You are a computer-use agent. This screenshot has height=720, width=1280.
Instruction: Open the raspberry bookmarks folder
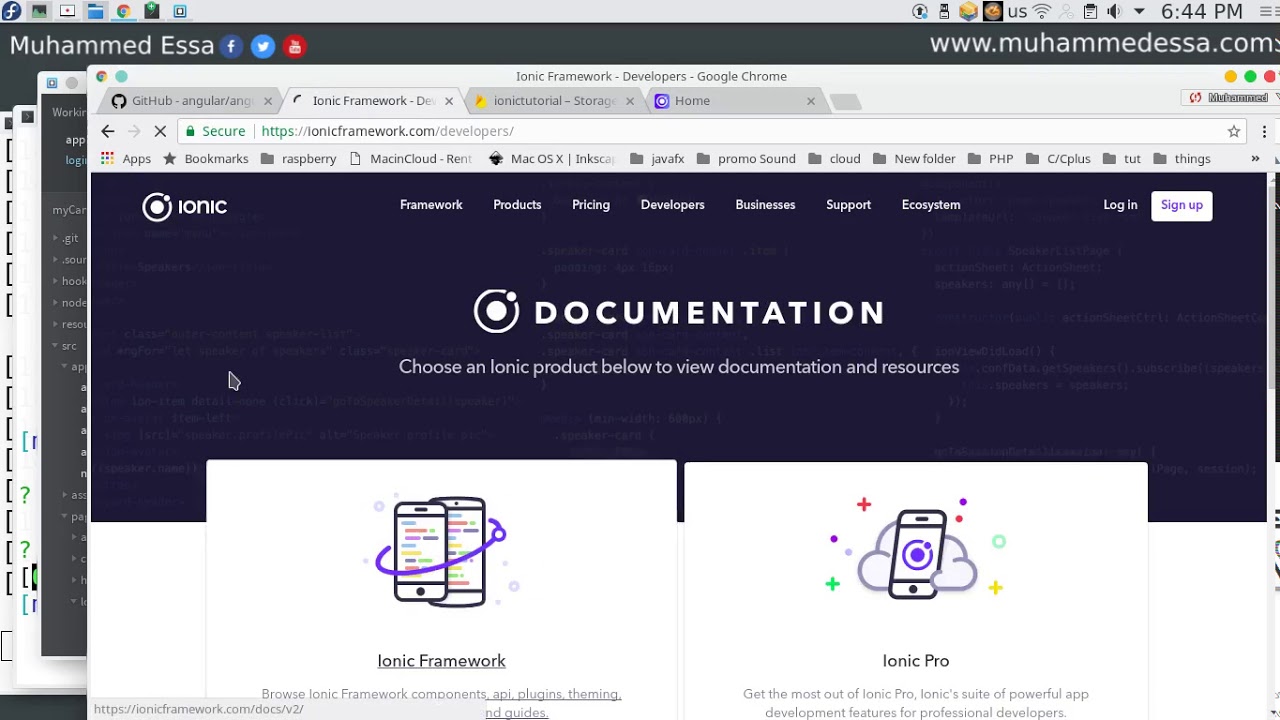click(x=298, y=158)
